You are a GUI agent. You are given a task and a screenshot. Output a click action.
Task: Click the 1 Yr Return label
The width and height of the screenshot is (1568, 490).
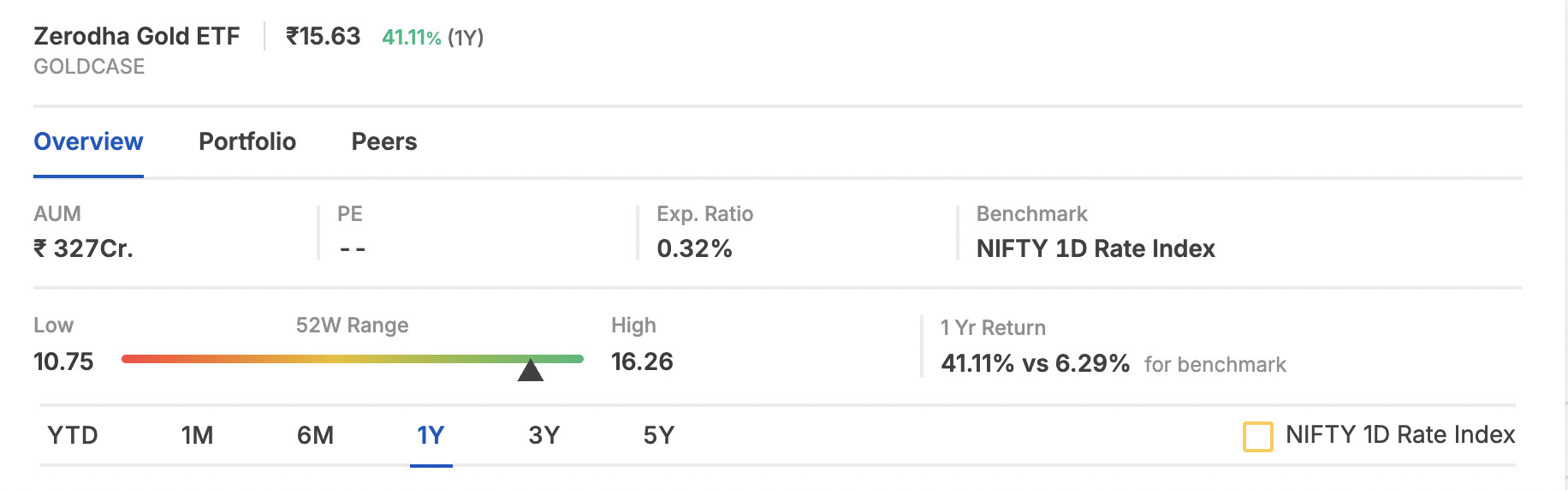993,328
